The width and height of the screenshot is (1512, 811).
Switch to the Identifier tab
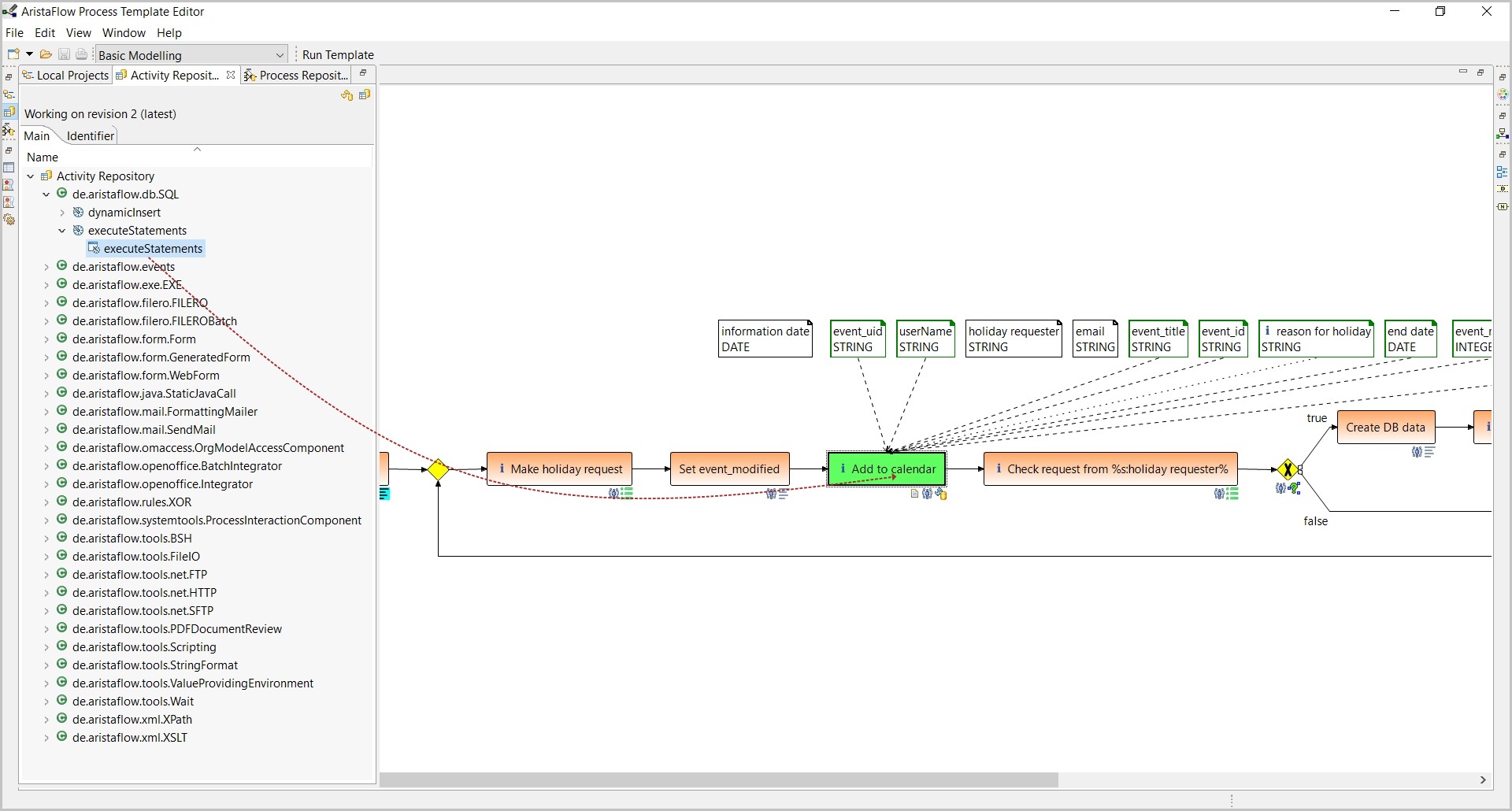(91, 135)
